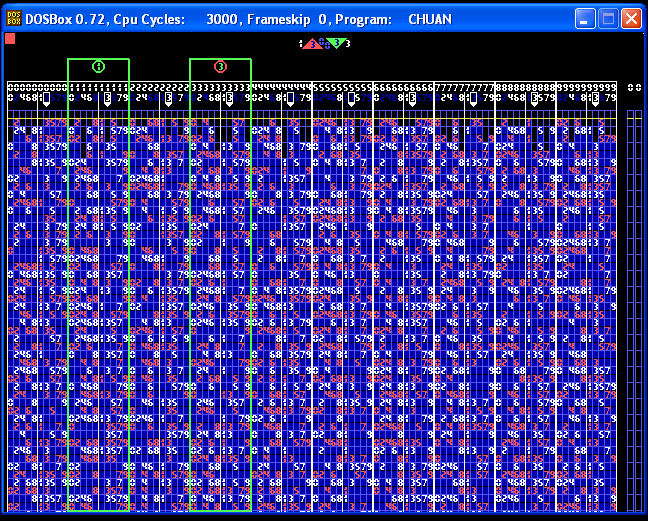Image resolution: width=648 pixels, height=521 pixels.
Task: Select the 7777777777 column header
Action: tap(464, 88)
